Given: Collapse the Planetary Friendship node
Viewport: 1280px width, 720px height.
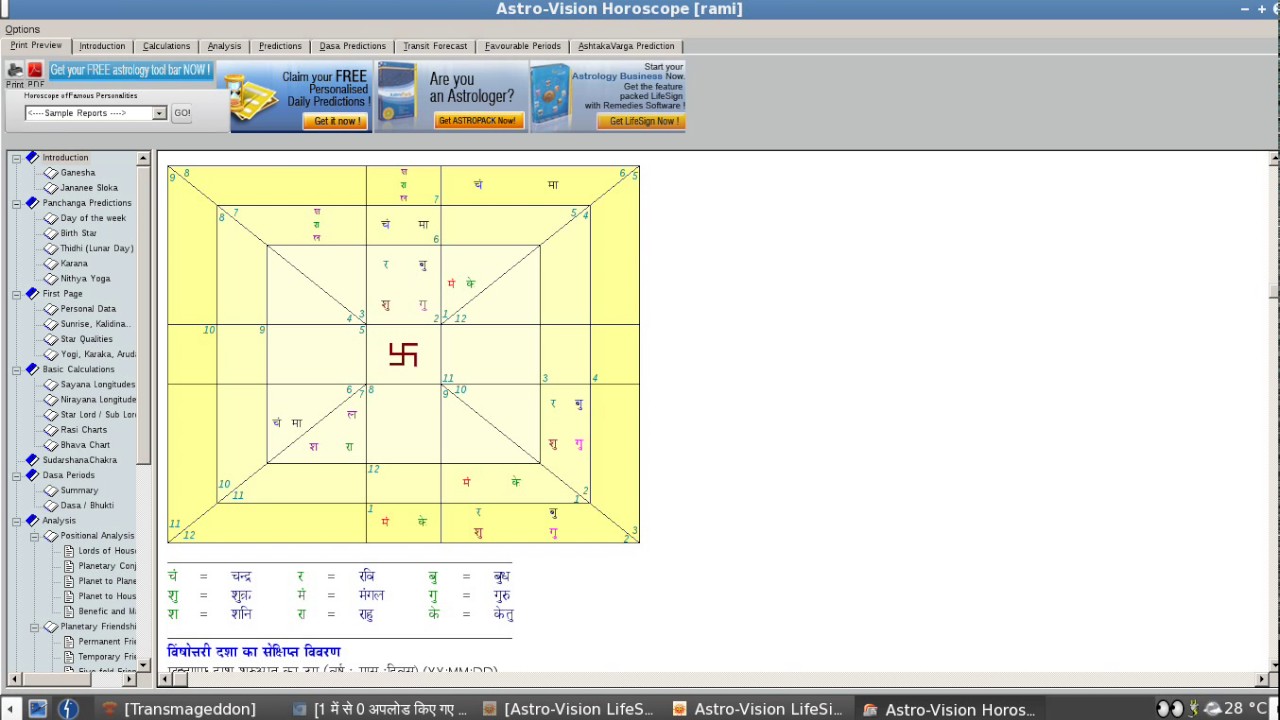Looking at the screenshot, I should pos(34,627).
